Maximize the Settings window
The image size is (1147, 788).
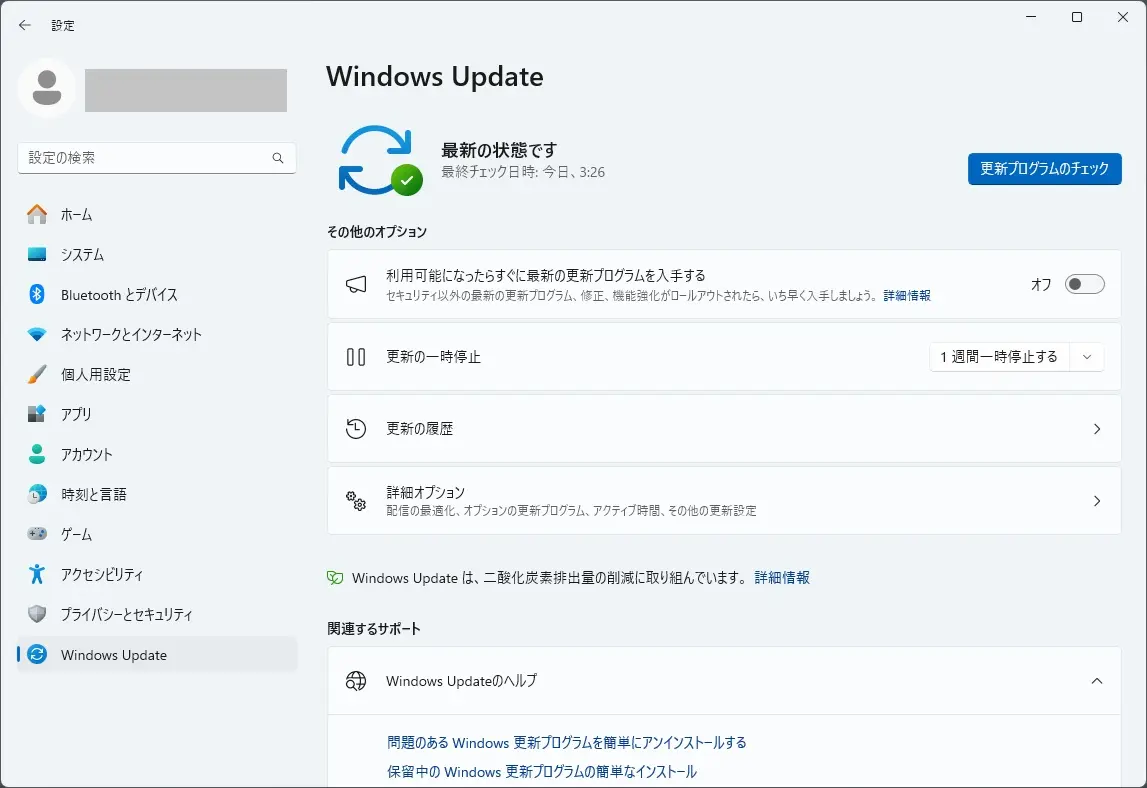click(x=1077, y=17)
